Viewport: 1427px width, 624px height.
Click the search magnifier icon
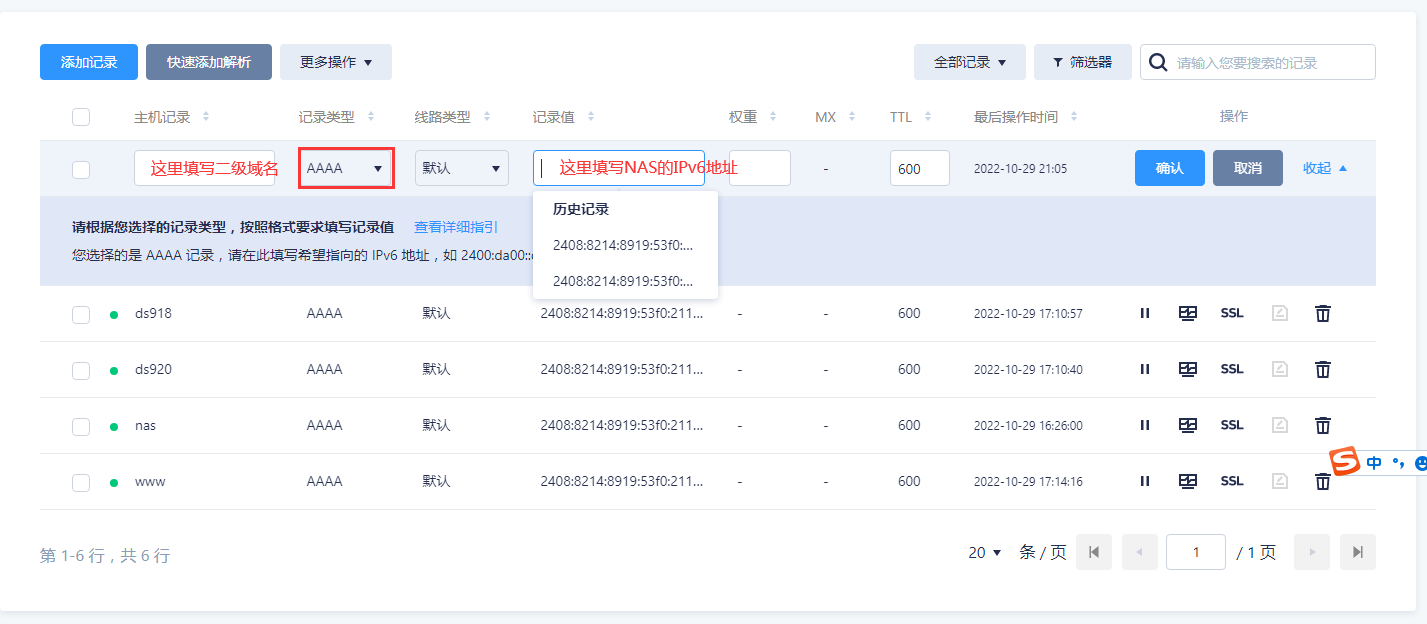coord(1158,62)
